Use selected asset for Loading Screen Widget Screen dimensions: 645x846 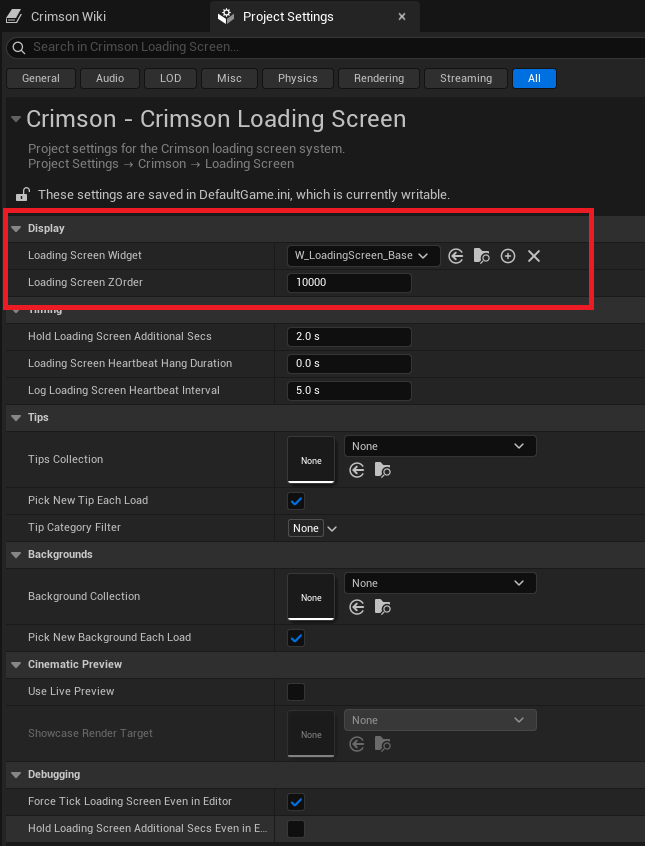pyautogui.click(x=456, y=256)
